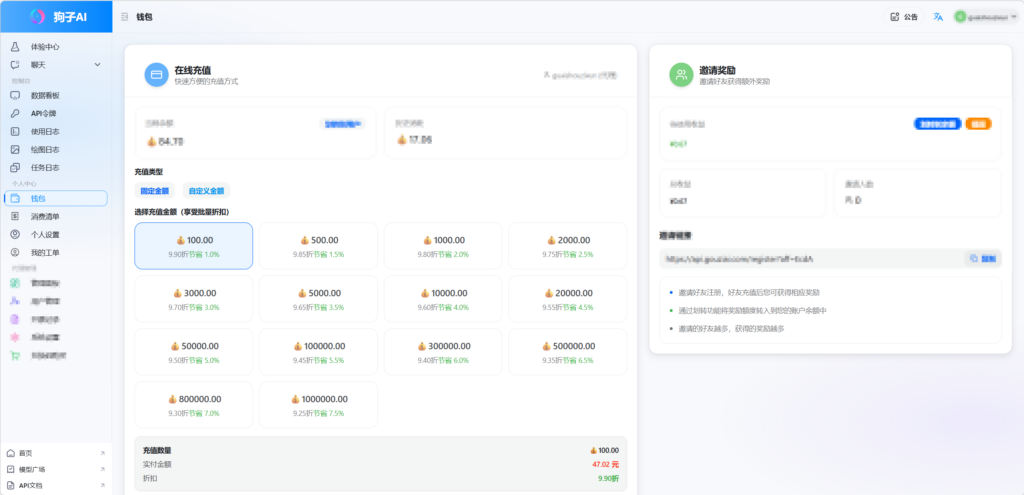Select the 3000.00 recharge amount

click(x=194, y=299)
